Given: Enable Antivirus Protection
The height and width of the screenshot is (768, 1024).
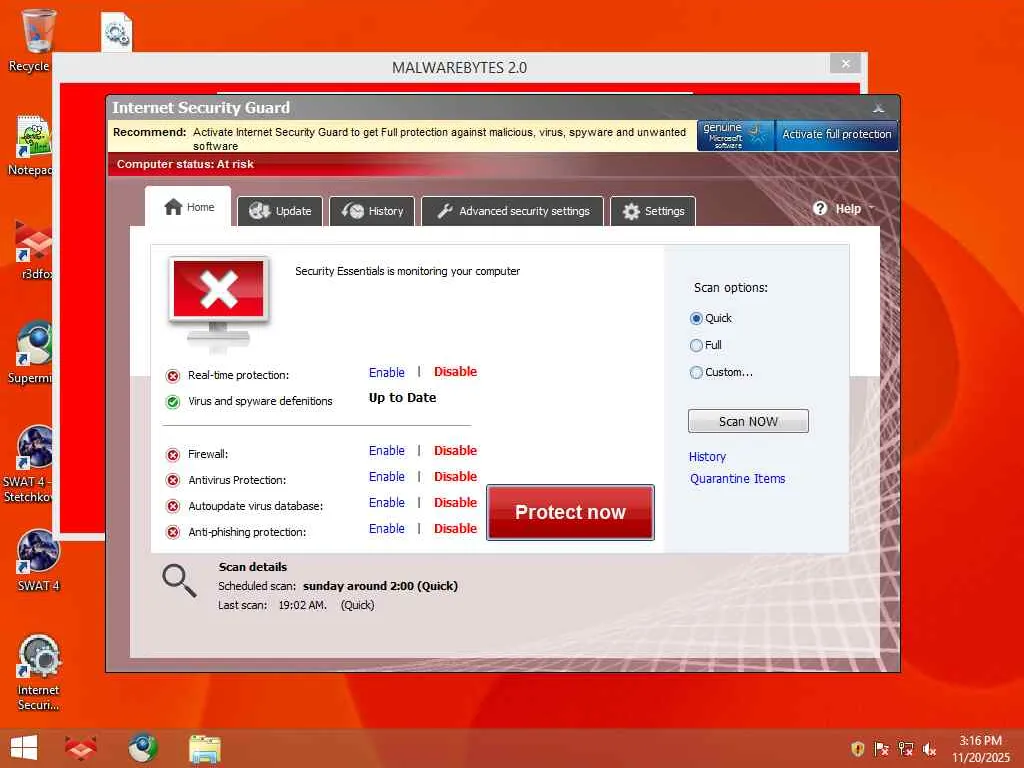Looking at the screenshot, I should pyautogui.click(x=387, y=477).
